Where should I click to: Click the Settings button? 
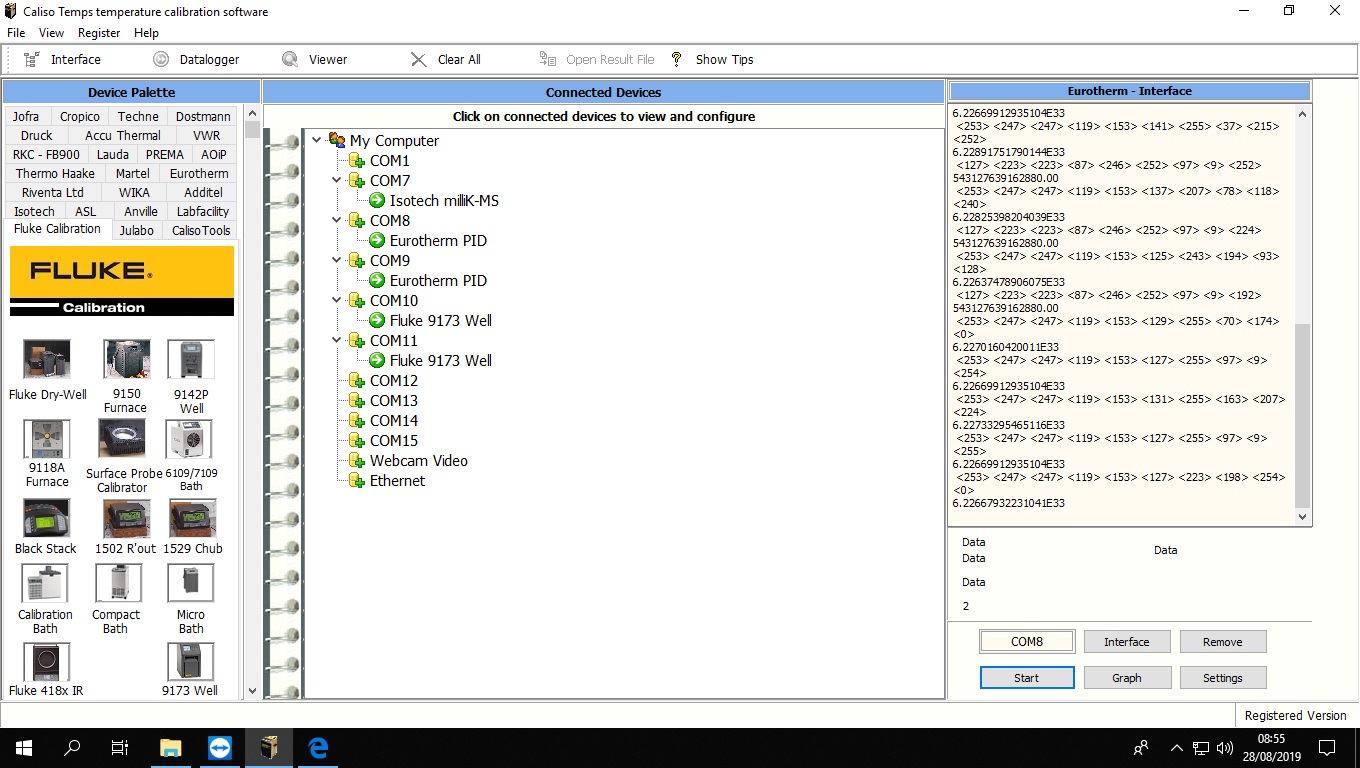pos(1223,677)
